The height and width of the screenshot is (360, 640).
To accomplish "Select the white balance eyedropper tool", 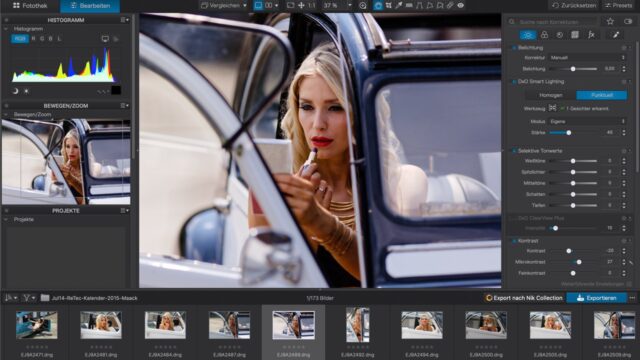I will coord(399,6).
